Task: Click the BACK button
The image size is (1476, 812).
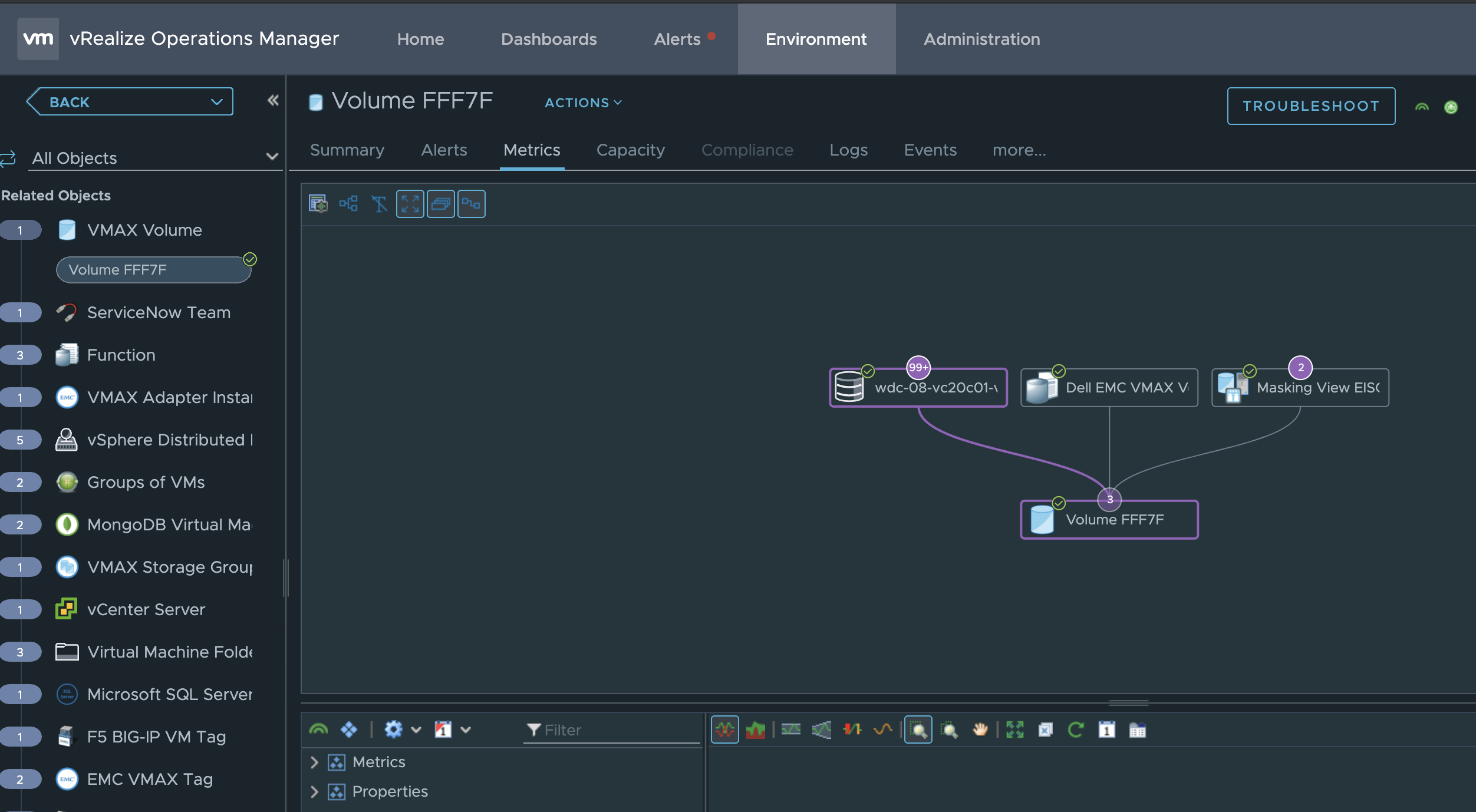Action: (70, 102)
